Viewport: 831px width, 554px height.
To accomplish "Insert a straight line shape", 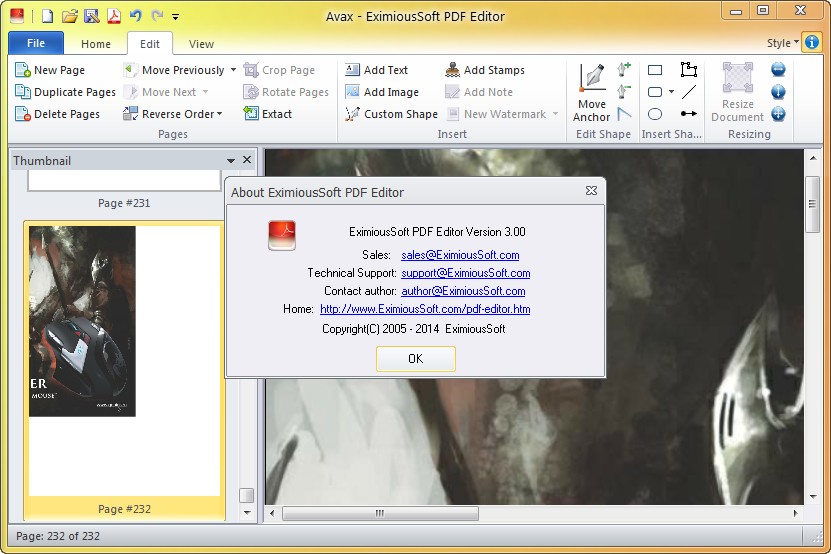I will 688,92.
